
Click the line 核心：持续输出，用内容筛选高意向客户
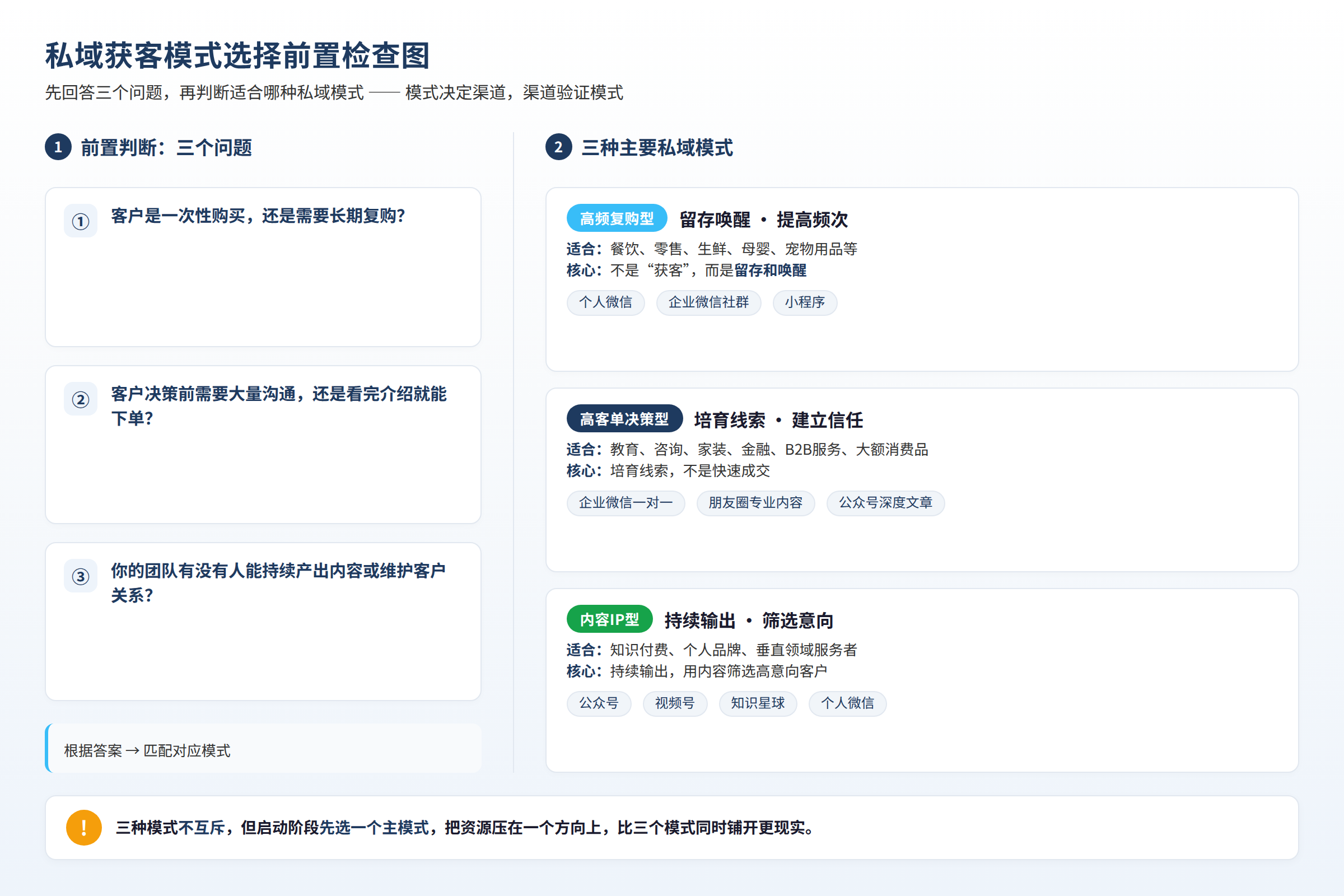(697, 671)
